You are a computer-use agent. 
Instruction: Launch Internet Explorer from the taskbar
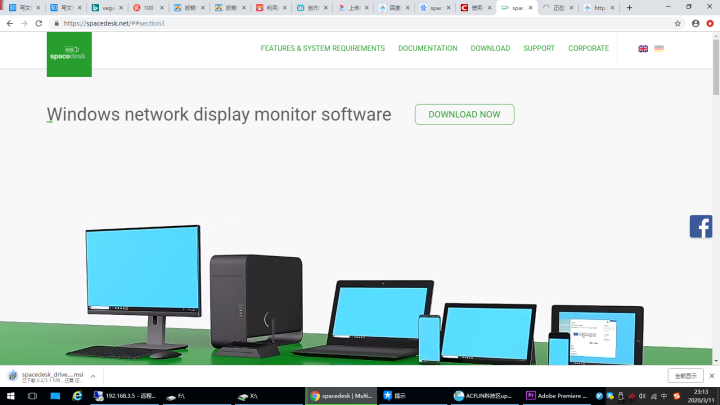[x=77, y=396]
